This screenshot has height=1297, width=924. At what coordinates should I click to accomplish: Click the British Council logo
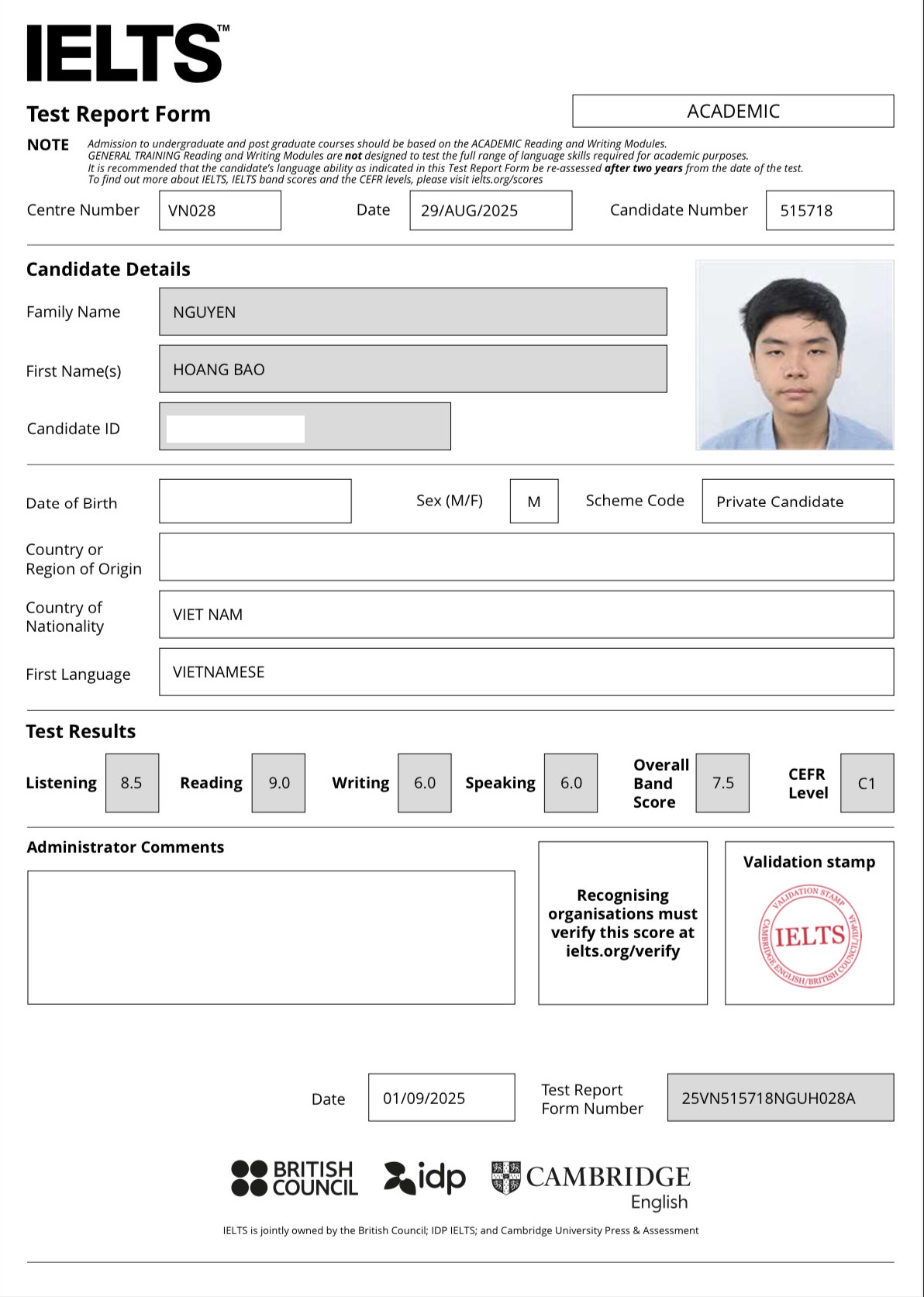(x=295, y=1178)
